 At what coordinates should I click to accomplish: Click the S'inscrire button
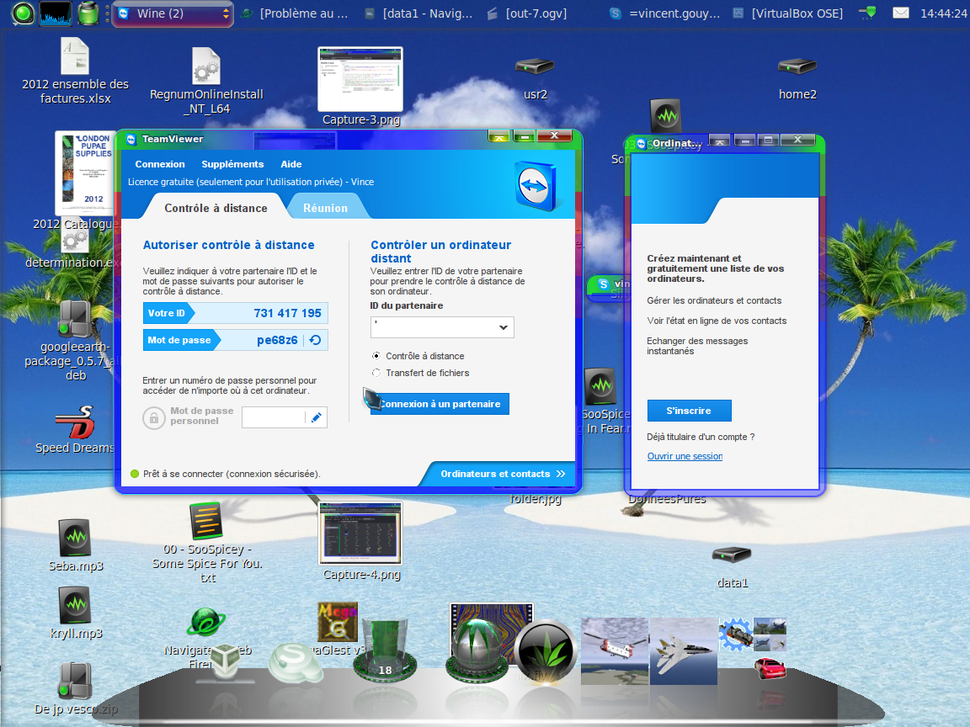[x=689, y=411]
